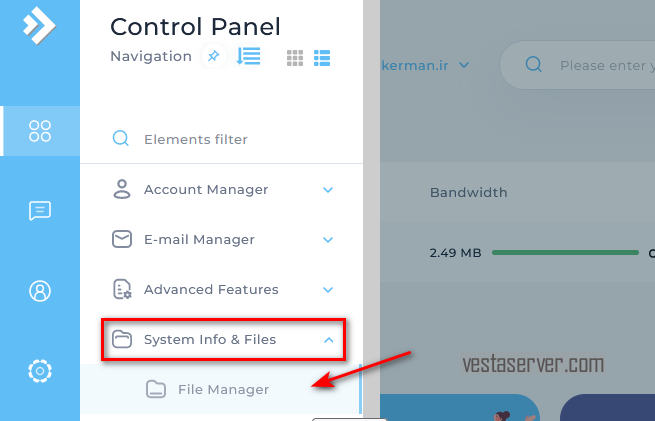Click the top search box magnifier icon
Viewport: 655px width, 421px height.
point(533,65)
